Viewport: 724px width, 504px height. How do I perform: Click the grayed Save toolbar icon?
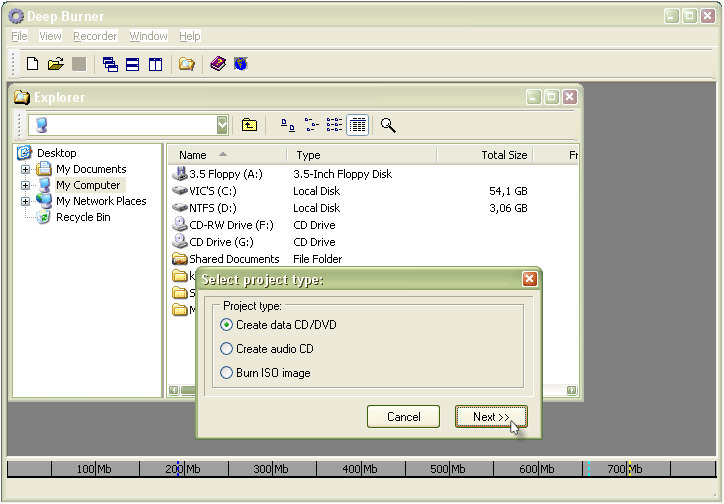pos(79,64)
